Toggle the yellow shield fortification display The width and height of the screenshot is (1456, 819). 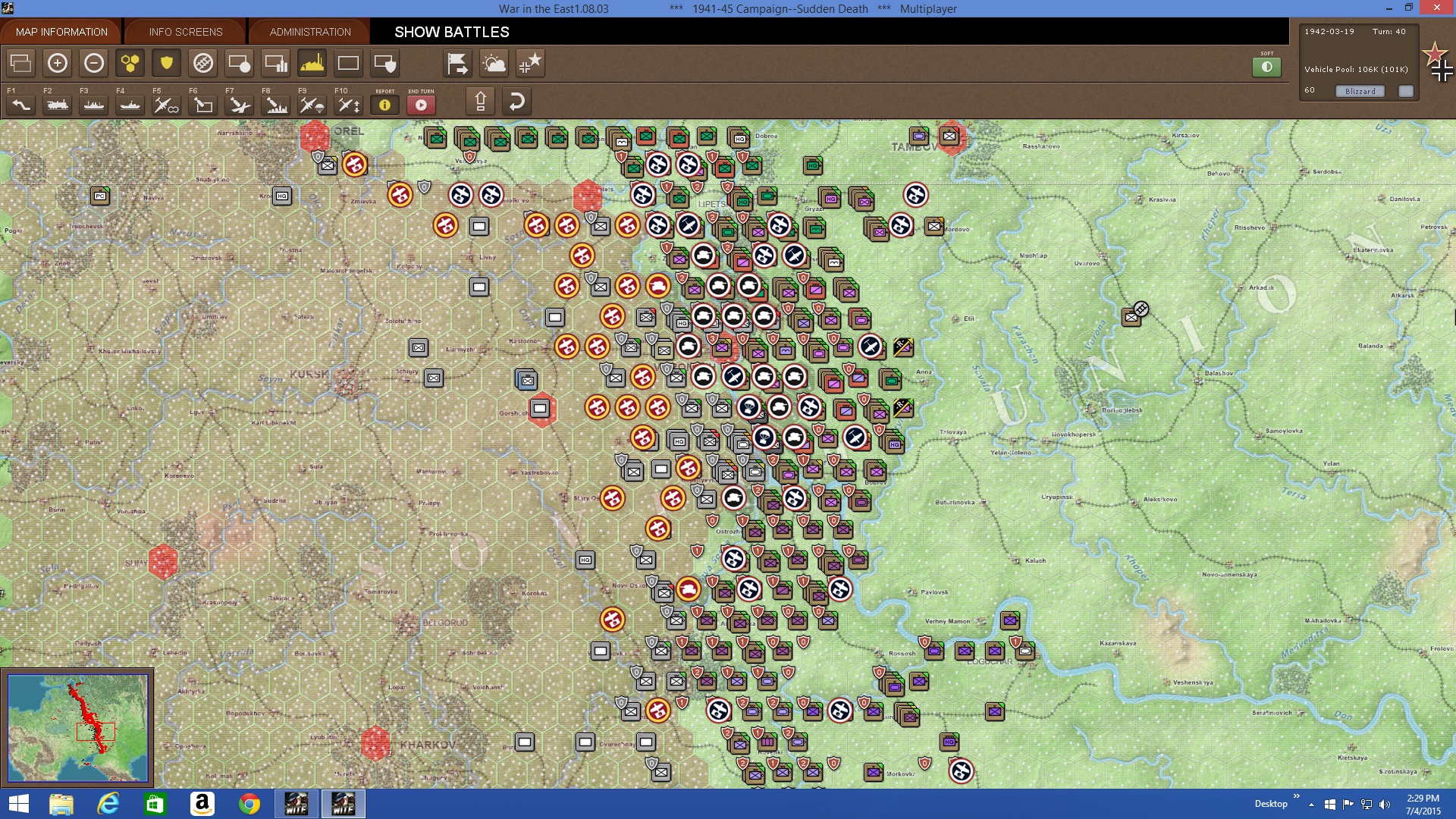tap(167, 63)
